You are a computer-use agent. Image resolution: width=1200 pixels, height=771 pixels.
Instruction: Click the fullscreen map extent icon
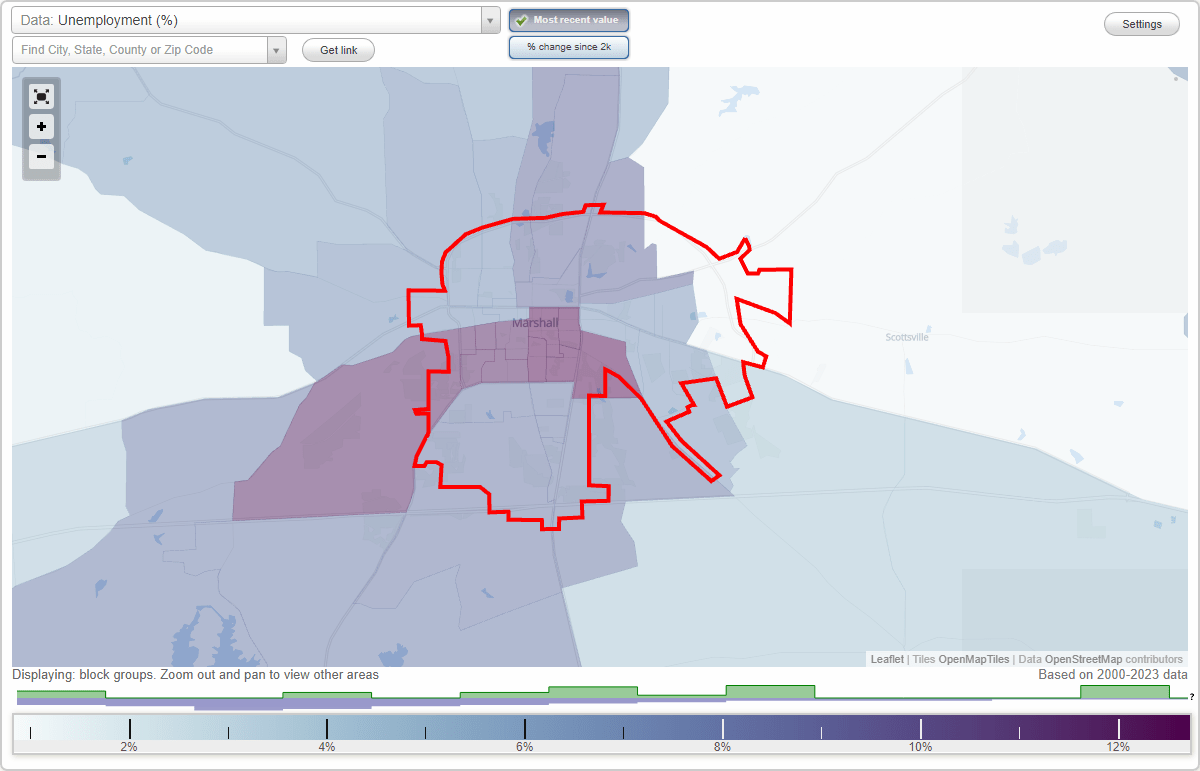41,96
